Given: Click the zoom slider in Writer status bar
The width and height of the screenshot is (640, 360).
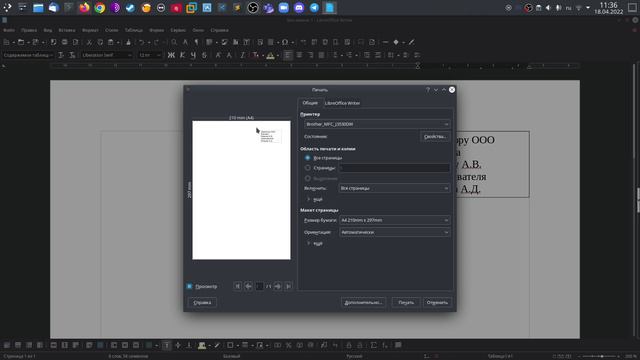Looking at the screenshot, I should pyautogui.click(x=602, y=356).
